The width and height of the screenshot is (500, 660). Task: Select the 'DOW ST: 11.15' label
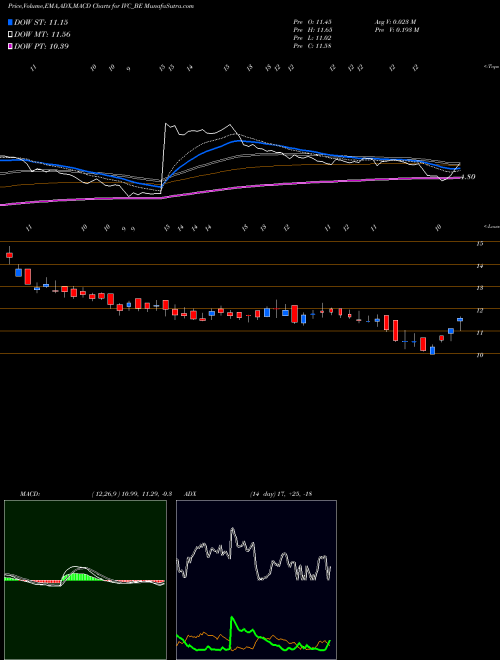(41, 22)
